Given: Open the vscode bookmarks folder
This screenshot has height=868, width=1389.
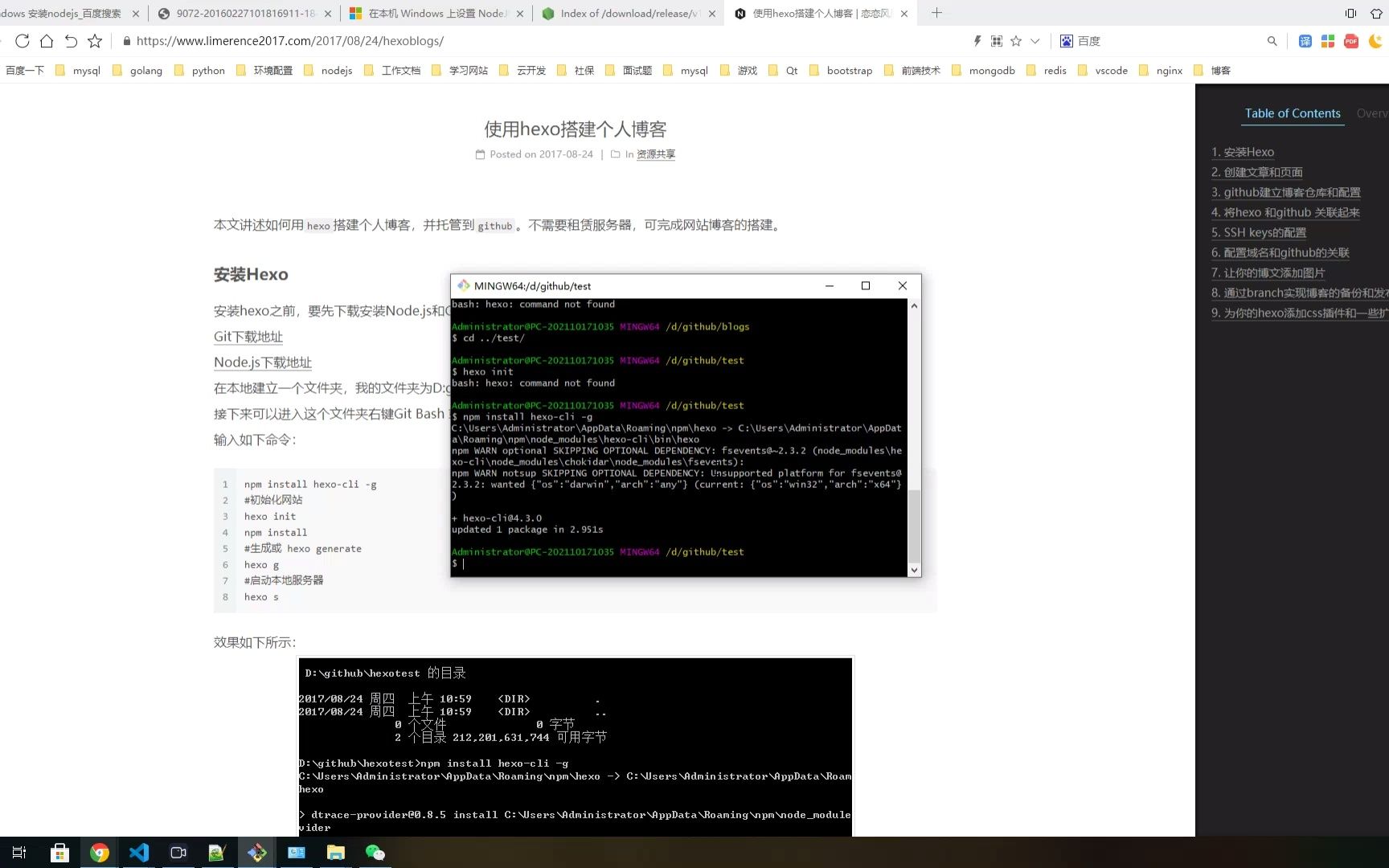Looking at the screenshot, I should tap(1103, 71).
